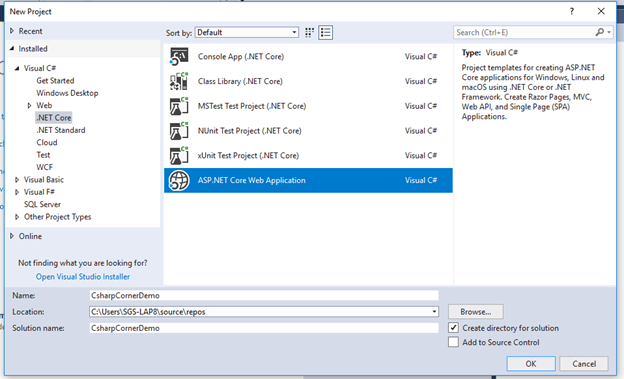Open the Location path dropdown arrow
Viewport: 624px width, 379px height.
pyautogui.click(x=434, y=312)
